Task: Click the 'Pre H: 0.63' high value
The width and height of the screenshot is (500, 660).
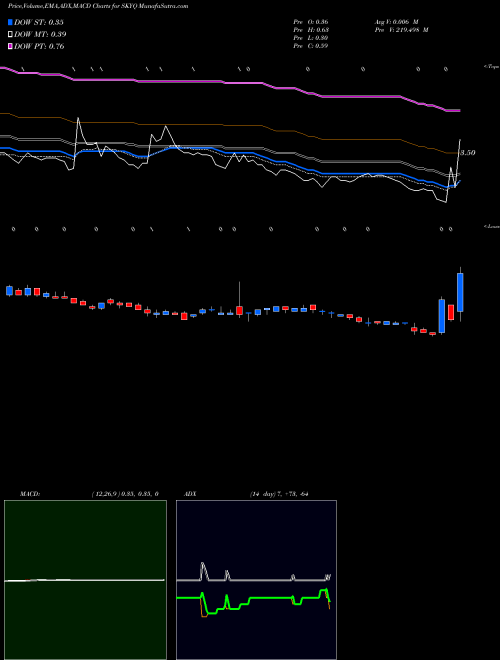Action: click(x=311, y=30)
